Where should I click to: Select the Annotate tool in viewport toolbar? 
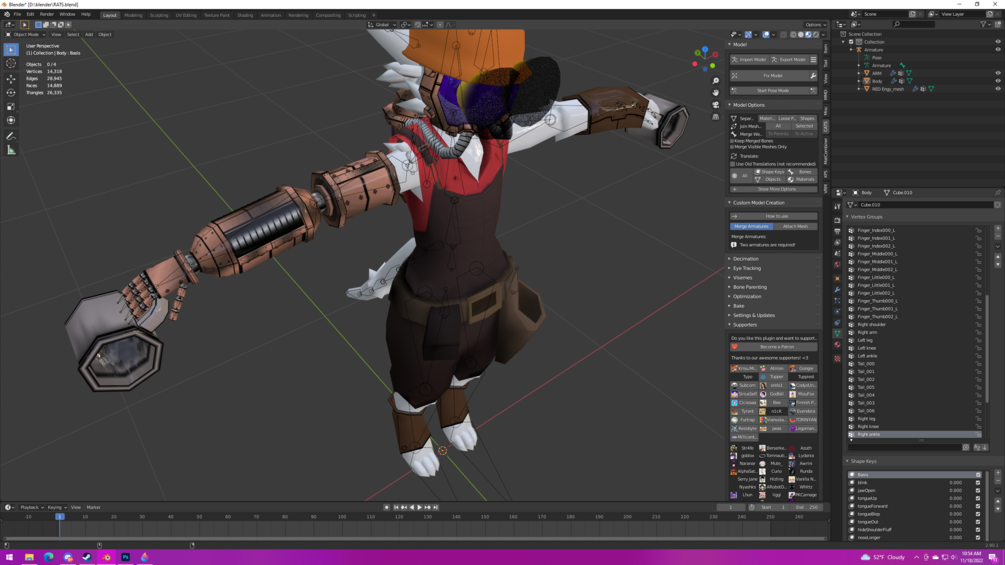pos(11,136)
